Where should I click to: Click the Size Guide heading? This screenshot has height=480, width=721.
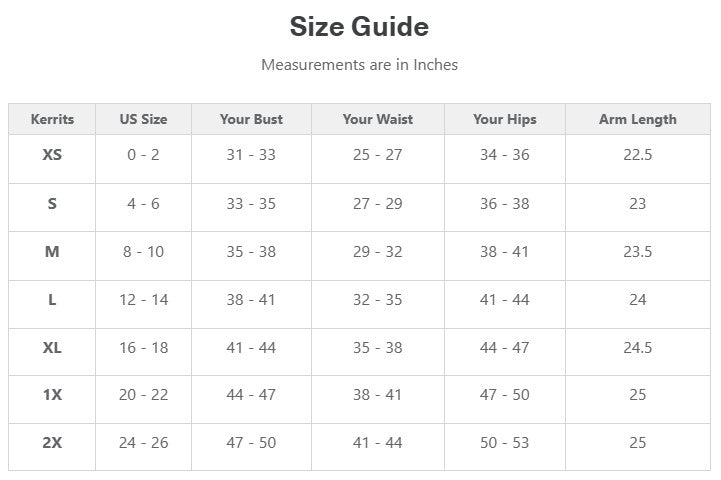[359, 26]
